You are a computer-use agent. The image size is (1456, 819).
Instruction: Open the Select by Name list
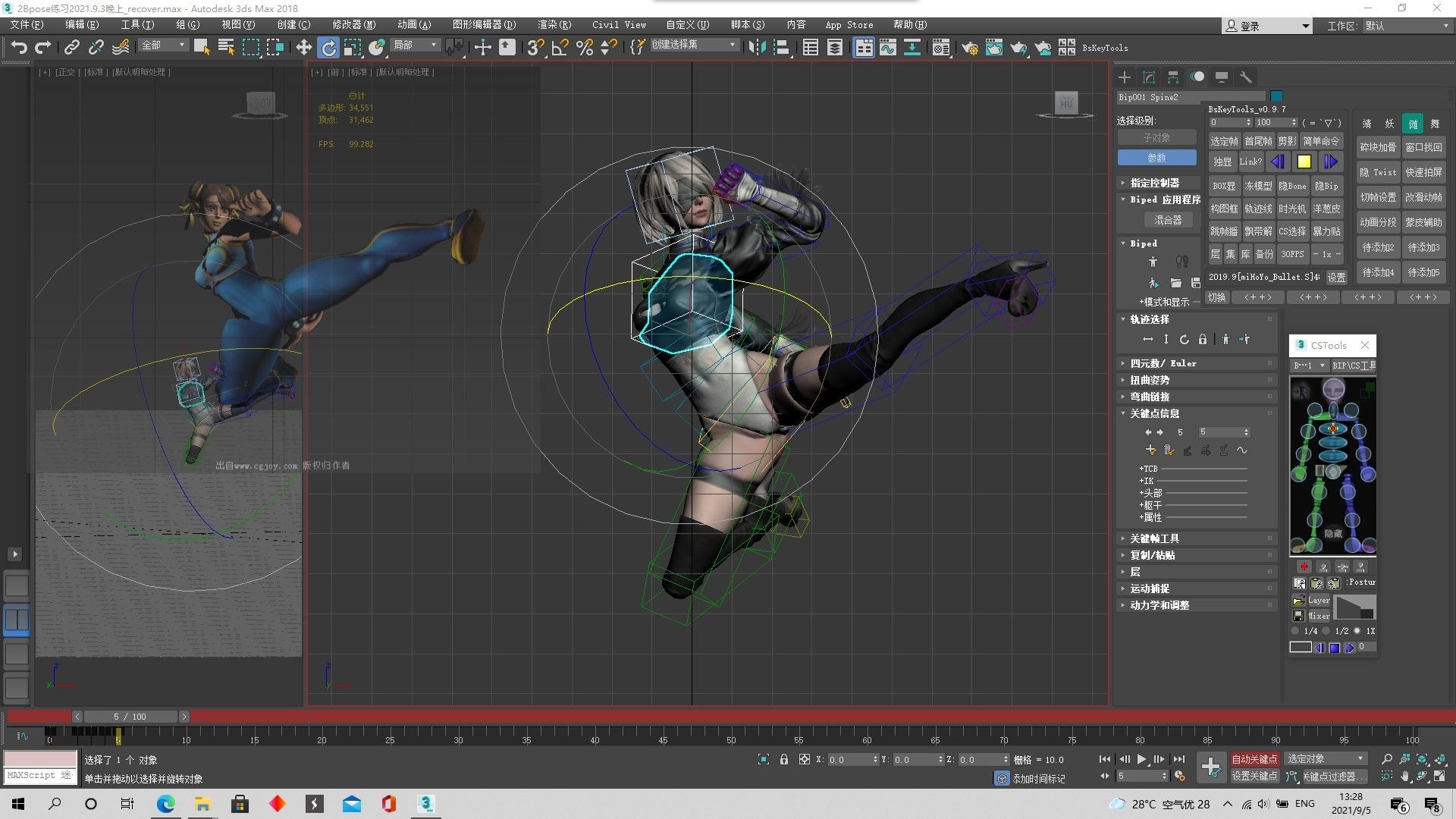coord(226,47)
